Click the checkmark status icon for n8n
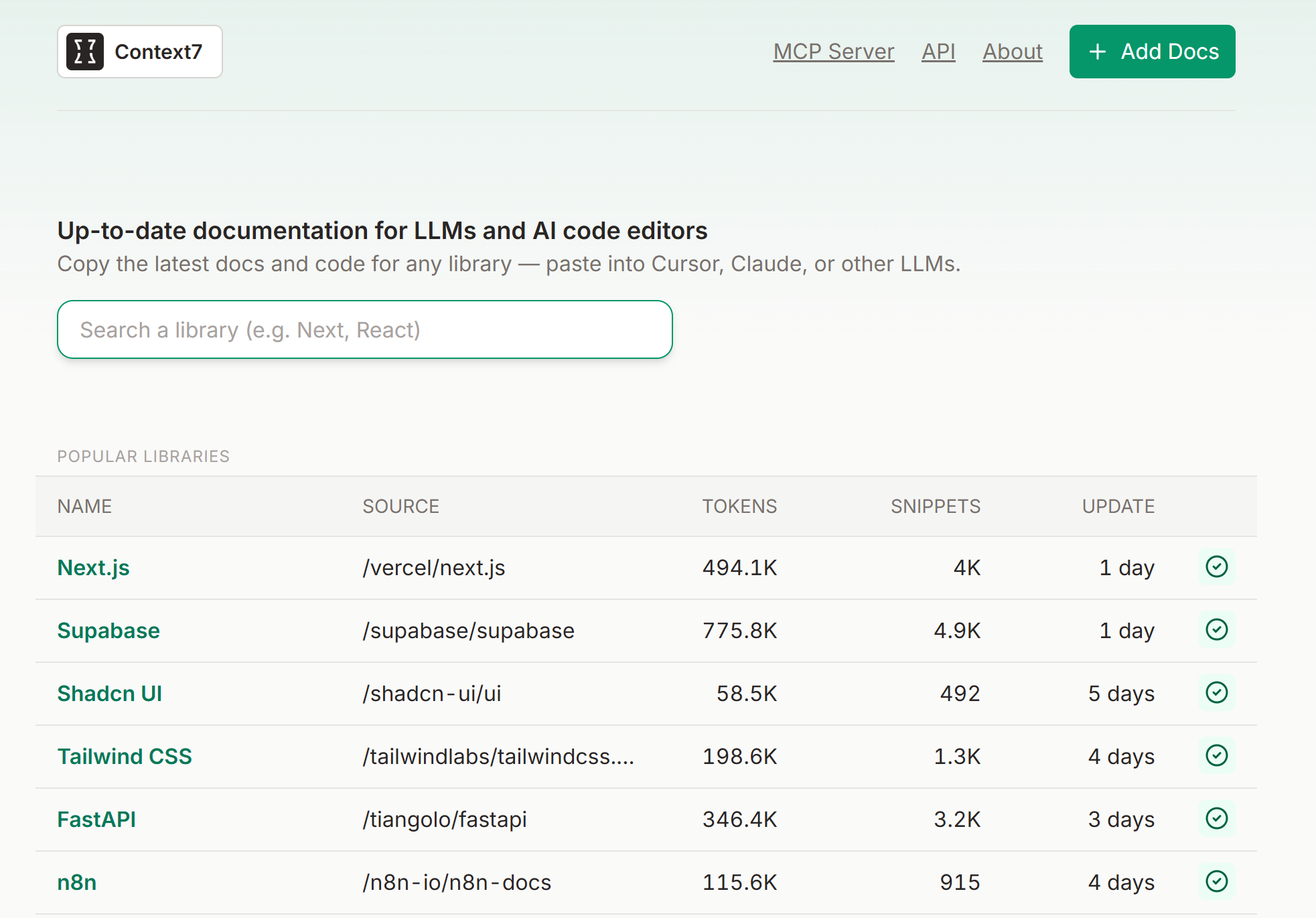1316x918 pixels. pos(1216,882)
